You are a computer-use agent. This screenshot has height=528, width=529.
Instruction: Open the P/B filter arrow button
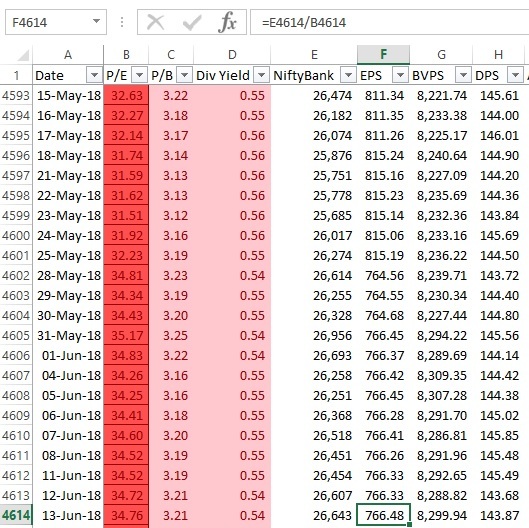click(x=184, y=75)
